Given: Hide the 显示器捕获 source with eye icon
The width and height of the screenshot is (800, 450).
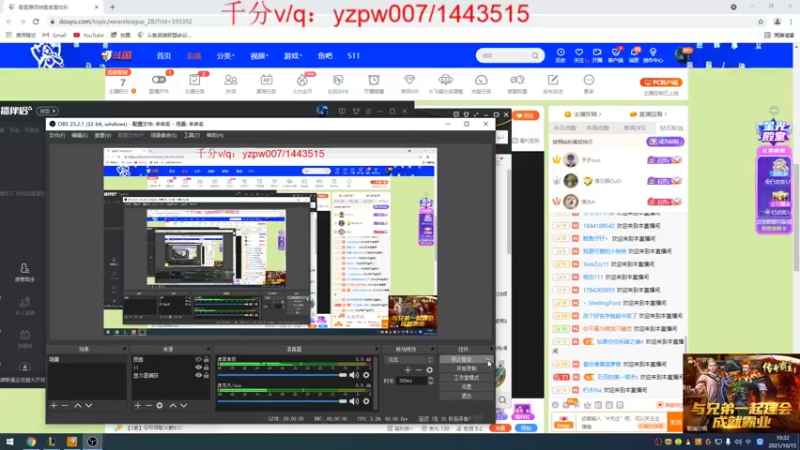Looking at the screenshot, I should pos(198,376).
